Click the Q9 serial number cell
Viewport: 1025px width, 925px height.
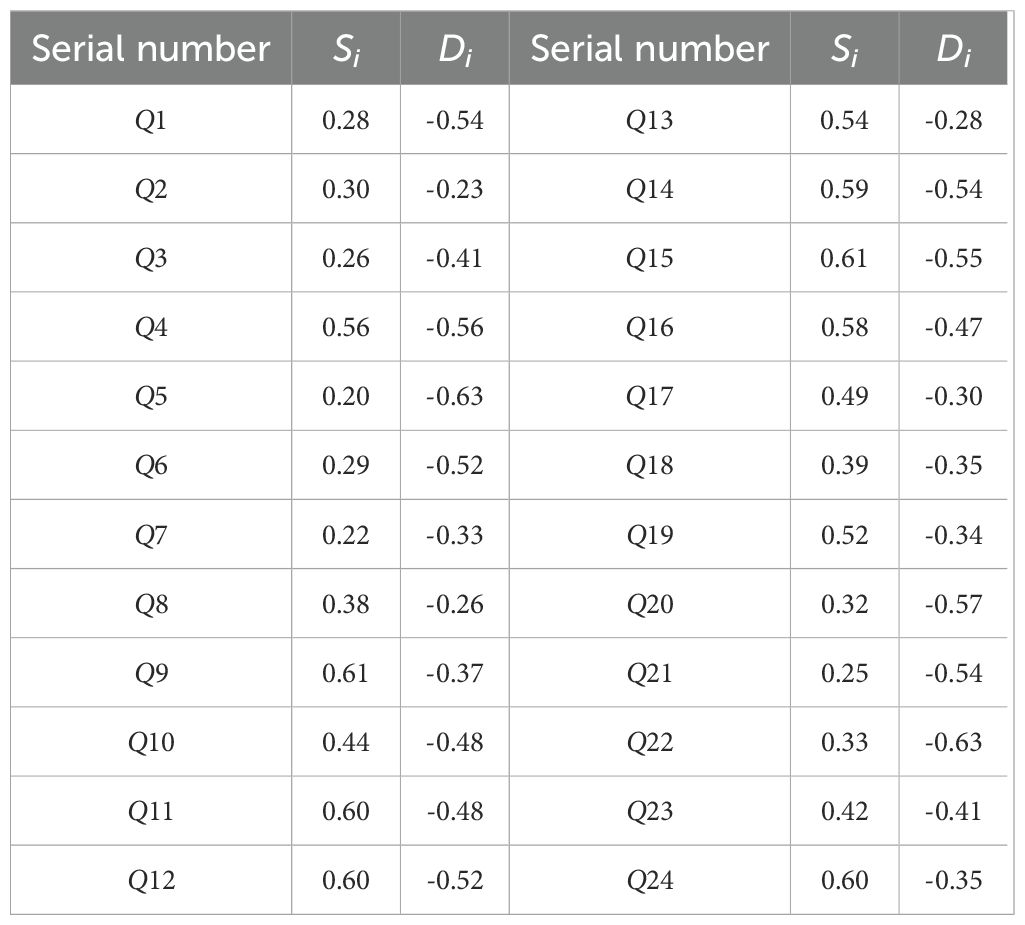pyautogui.click(x=151, y=673)
